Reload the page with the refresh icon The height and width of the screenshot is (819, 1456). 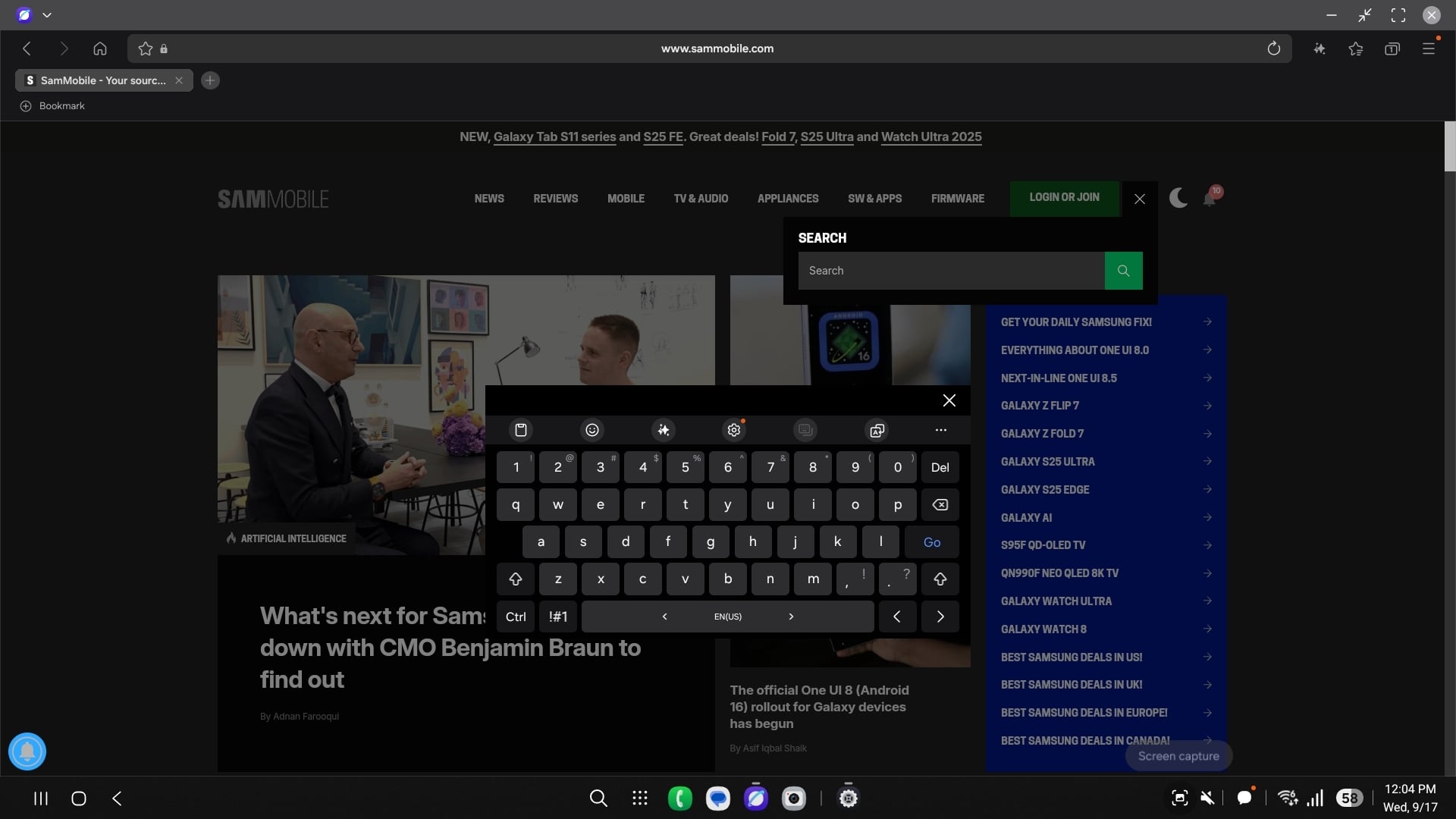[x=1273, y=48]
